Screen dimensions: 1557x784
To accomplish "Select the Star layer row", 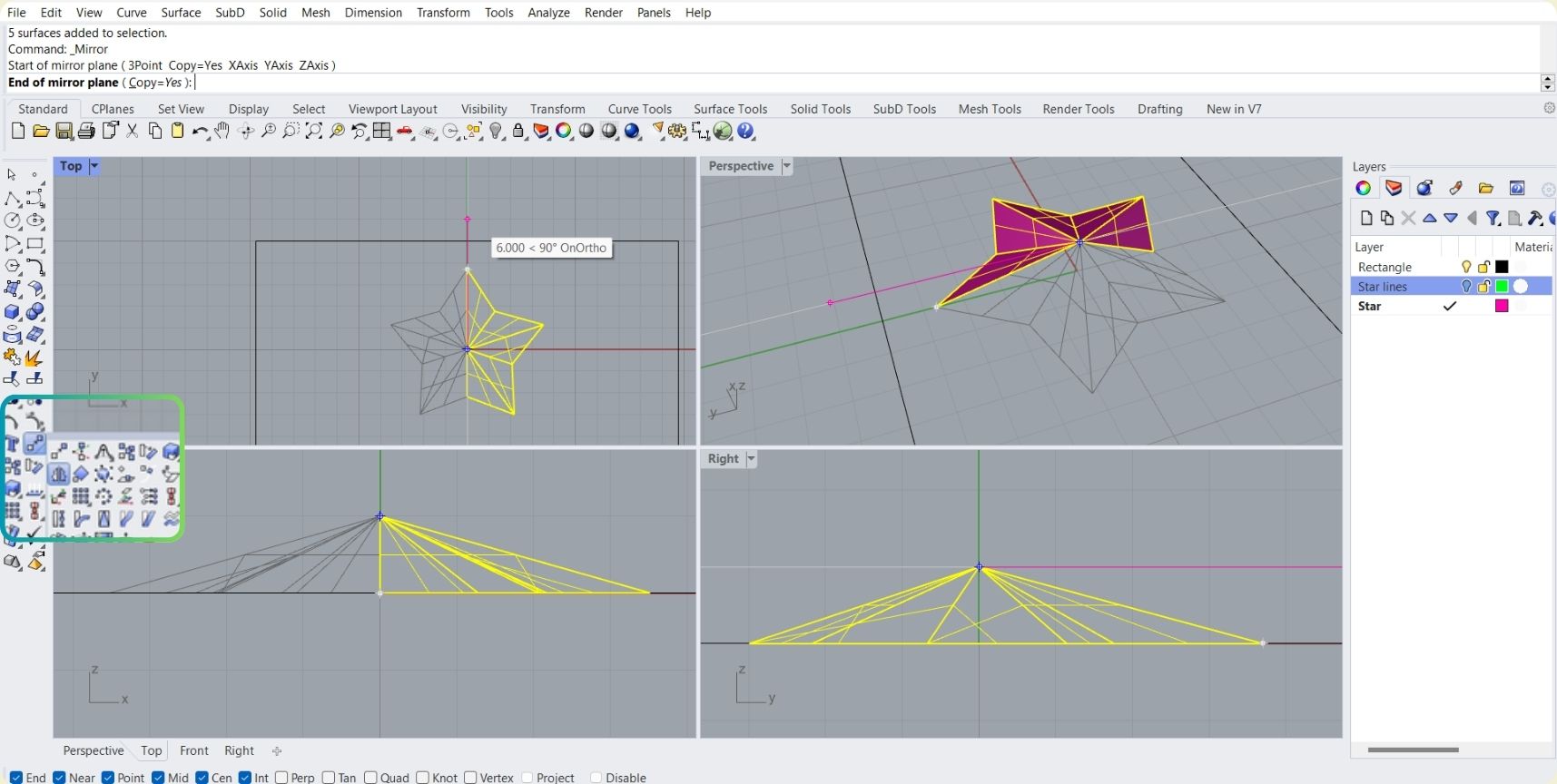I will pyautogui.click(x=1451, y=306).
